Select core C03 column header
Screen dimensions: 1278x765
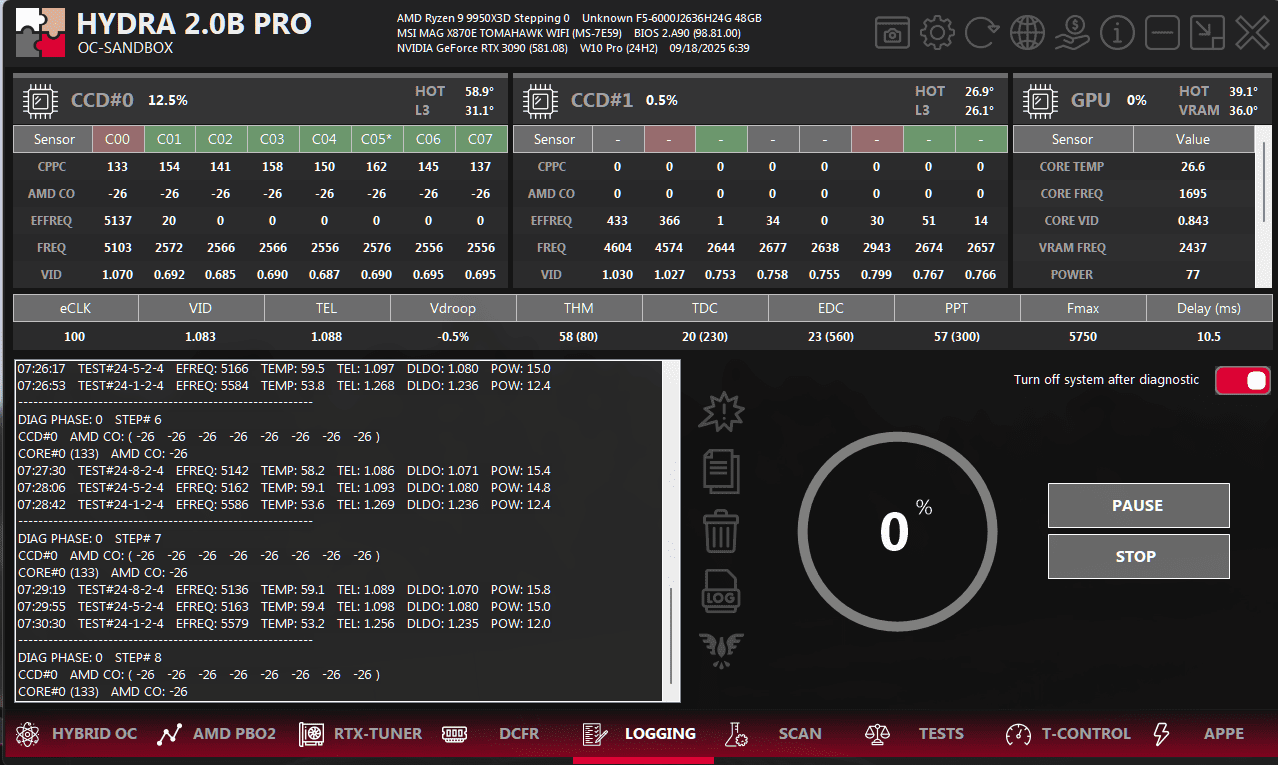[x=273, y=140]
